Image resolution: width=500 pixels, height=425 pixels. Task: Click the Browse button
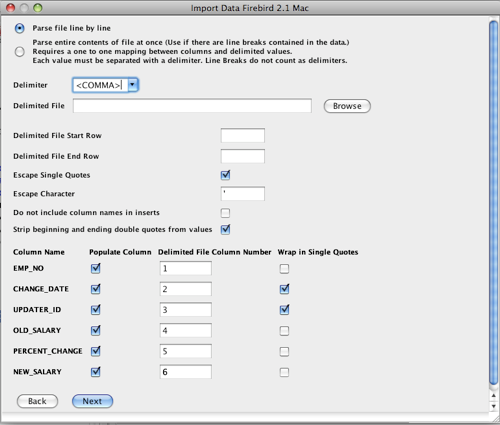coord(347,106)
